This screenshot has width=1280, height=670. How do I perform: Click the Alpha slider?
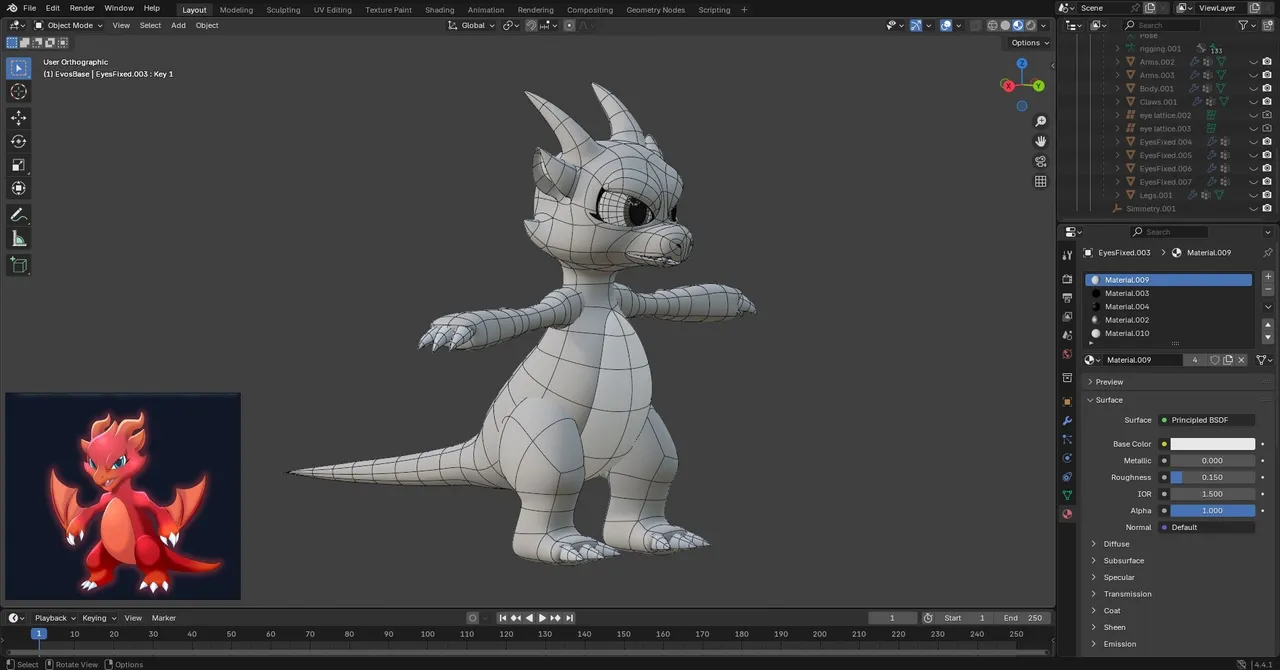tap(1212, 511)
